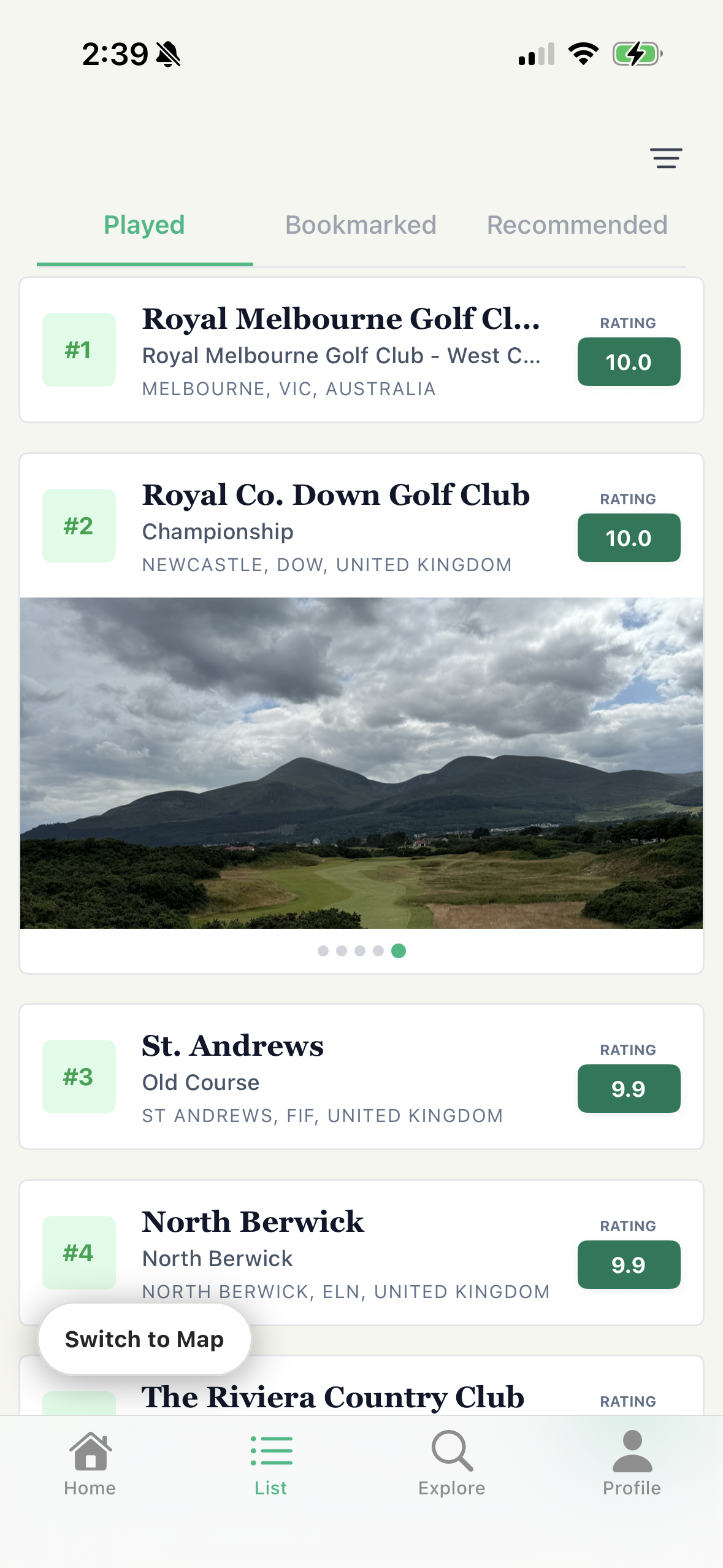Open The Riviera Country Club entry

tap(333, 1397)
